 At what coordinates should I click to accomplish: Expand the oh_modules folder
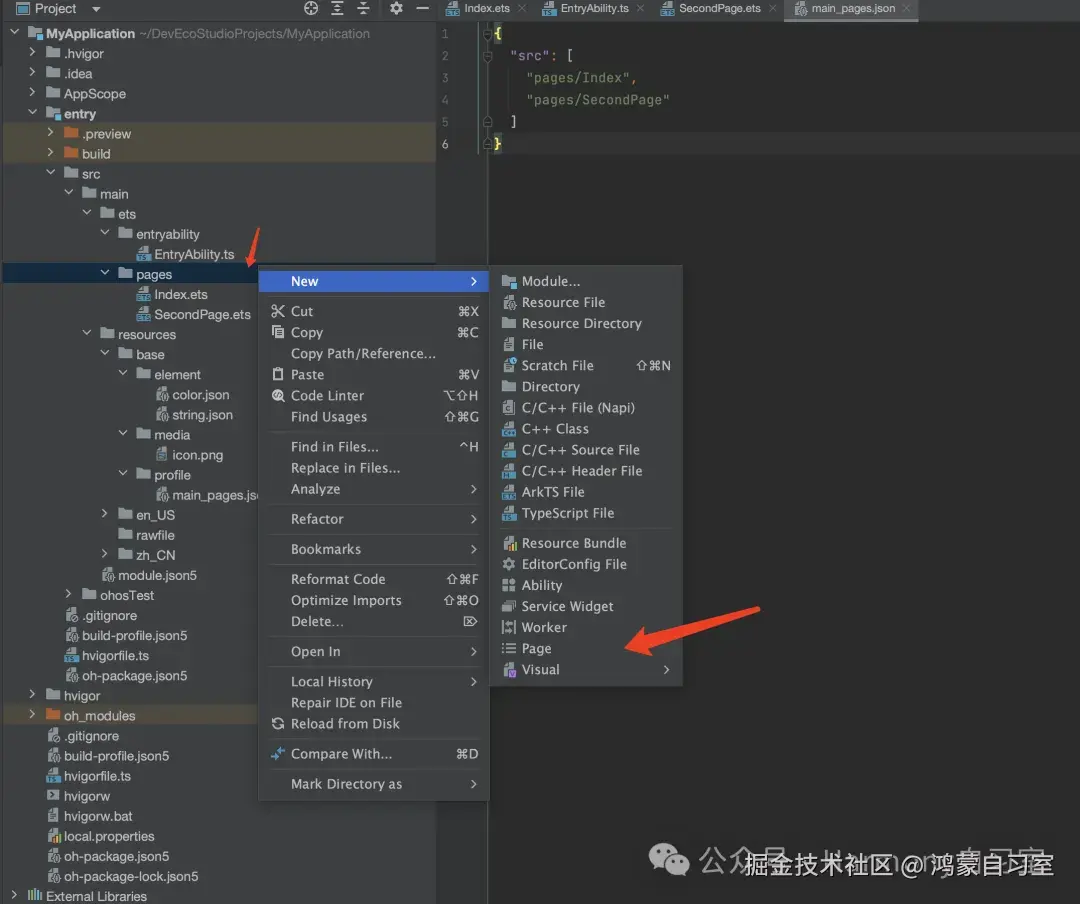point(32,715)
